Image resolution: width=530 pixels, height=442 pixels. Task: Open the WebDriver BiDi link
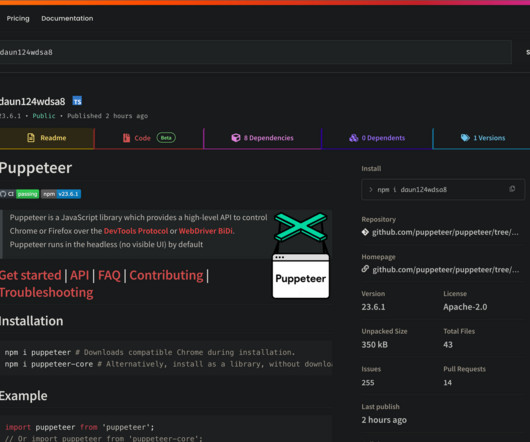point(206,231)
